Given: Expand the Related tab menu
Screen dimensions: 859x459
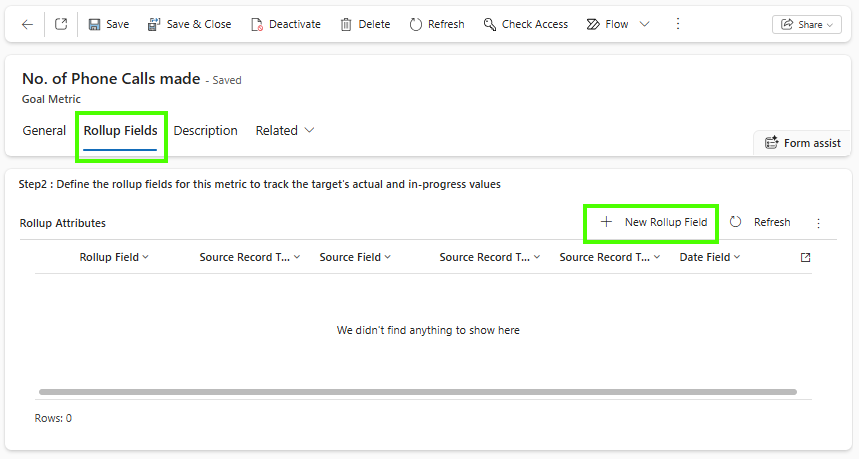Looking at the screenshot, I should (285, 131).
